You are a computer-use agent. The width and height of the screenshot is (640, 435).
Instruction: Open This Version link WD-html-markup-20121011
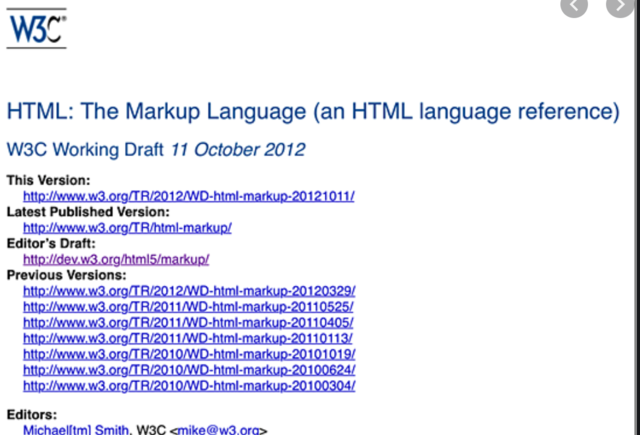pos(189,196)
